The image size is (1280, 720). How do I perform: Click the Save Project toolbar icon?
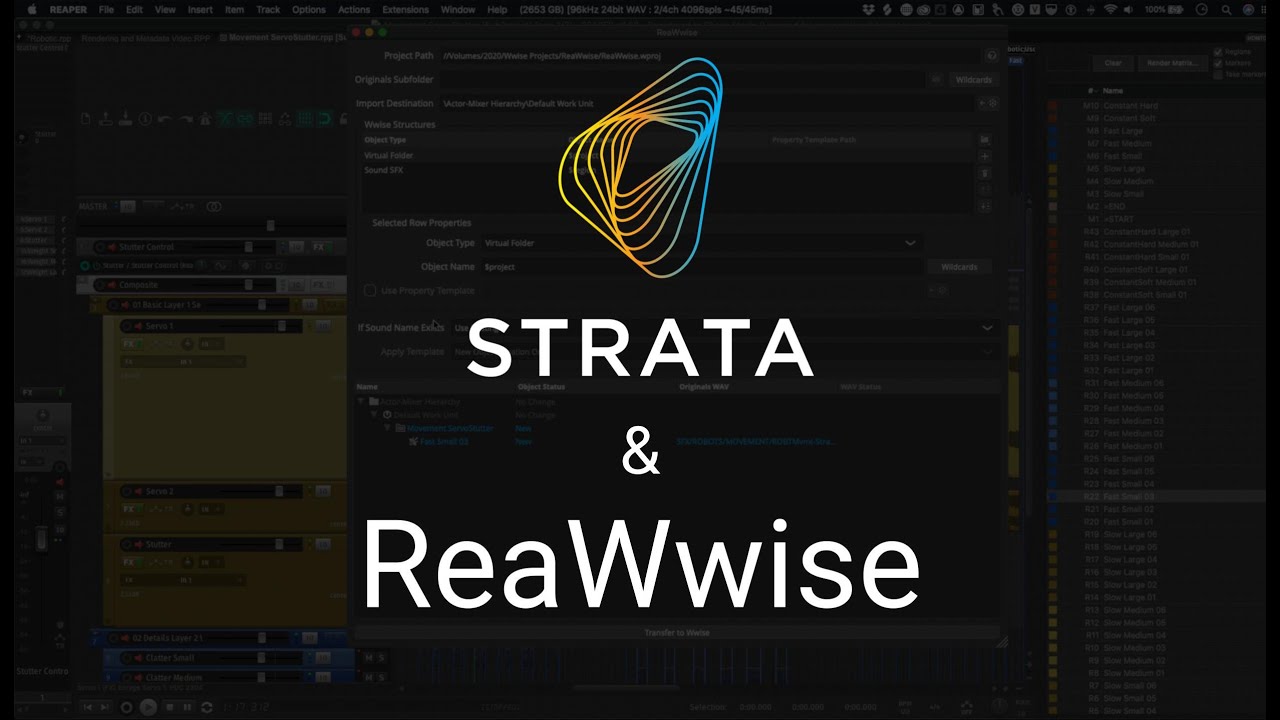pyautogui.click(x=125, y=119)
